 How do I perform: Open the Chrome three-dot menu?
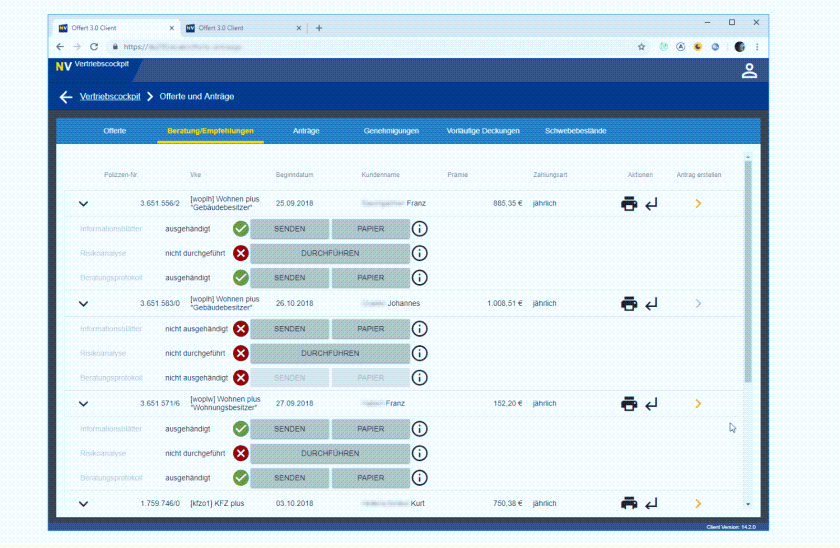point(757,47)
